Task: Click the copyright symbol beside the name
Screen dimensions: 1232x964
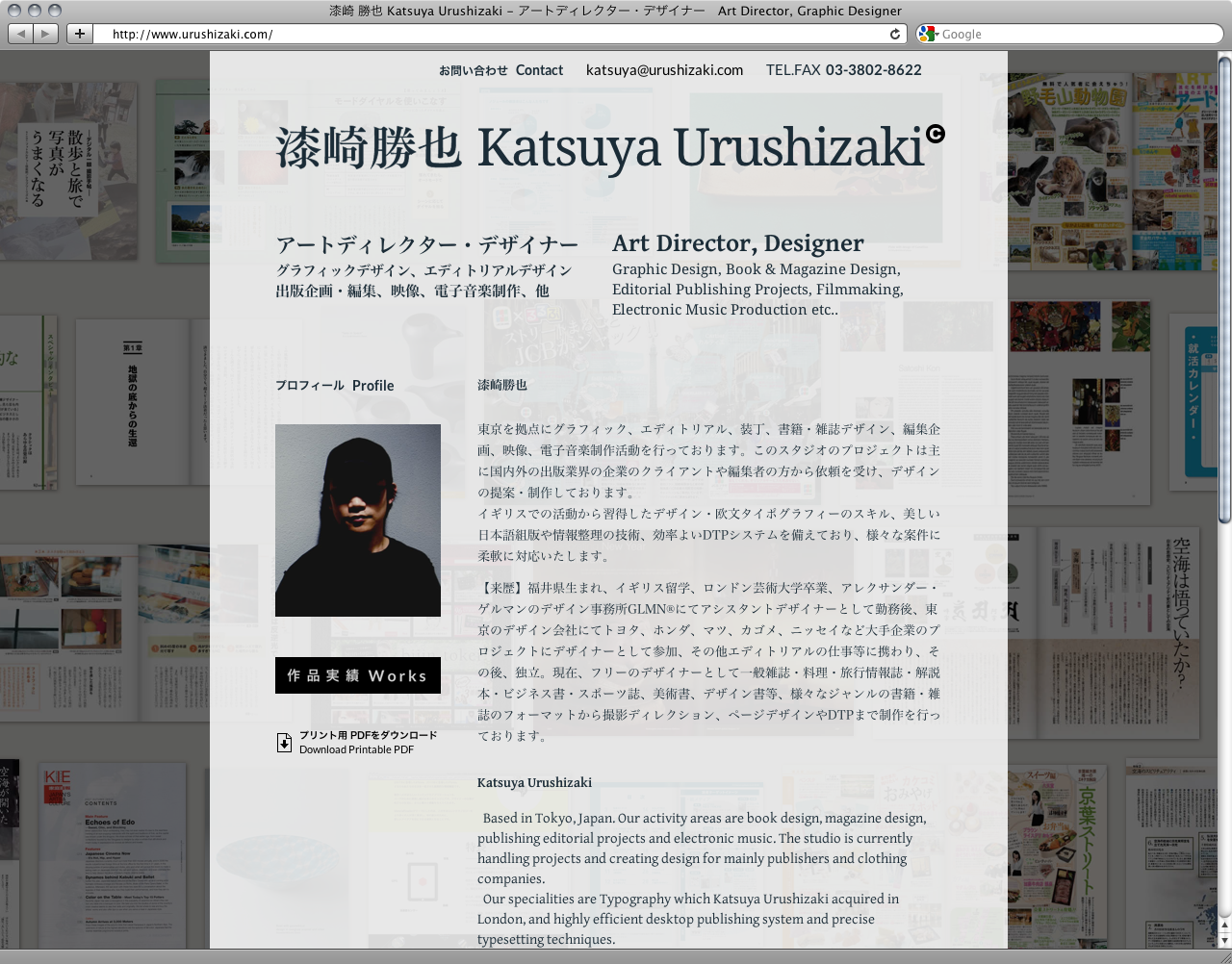Action: coord(936,134)
